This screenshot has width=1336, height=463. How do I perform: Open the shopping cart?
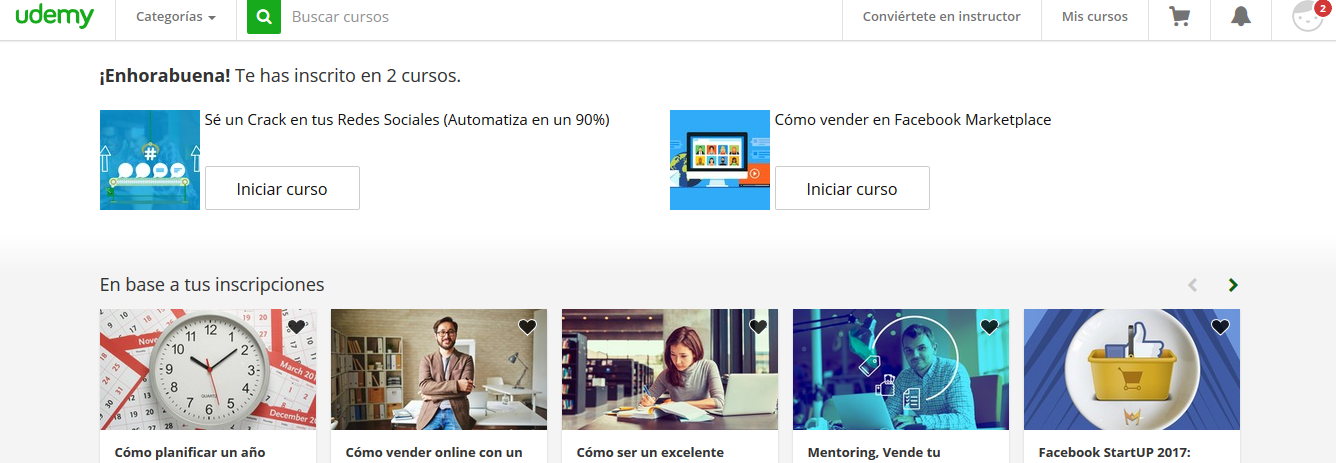tap(1180, 17)
